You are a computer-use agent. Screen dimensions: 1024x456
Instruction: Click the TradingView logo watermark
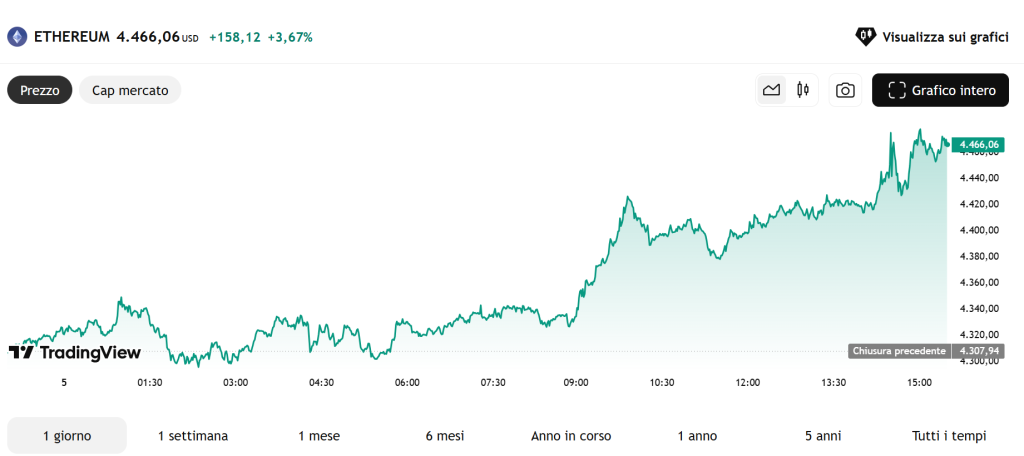75,352
